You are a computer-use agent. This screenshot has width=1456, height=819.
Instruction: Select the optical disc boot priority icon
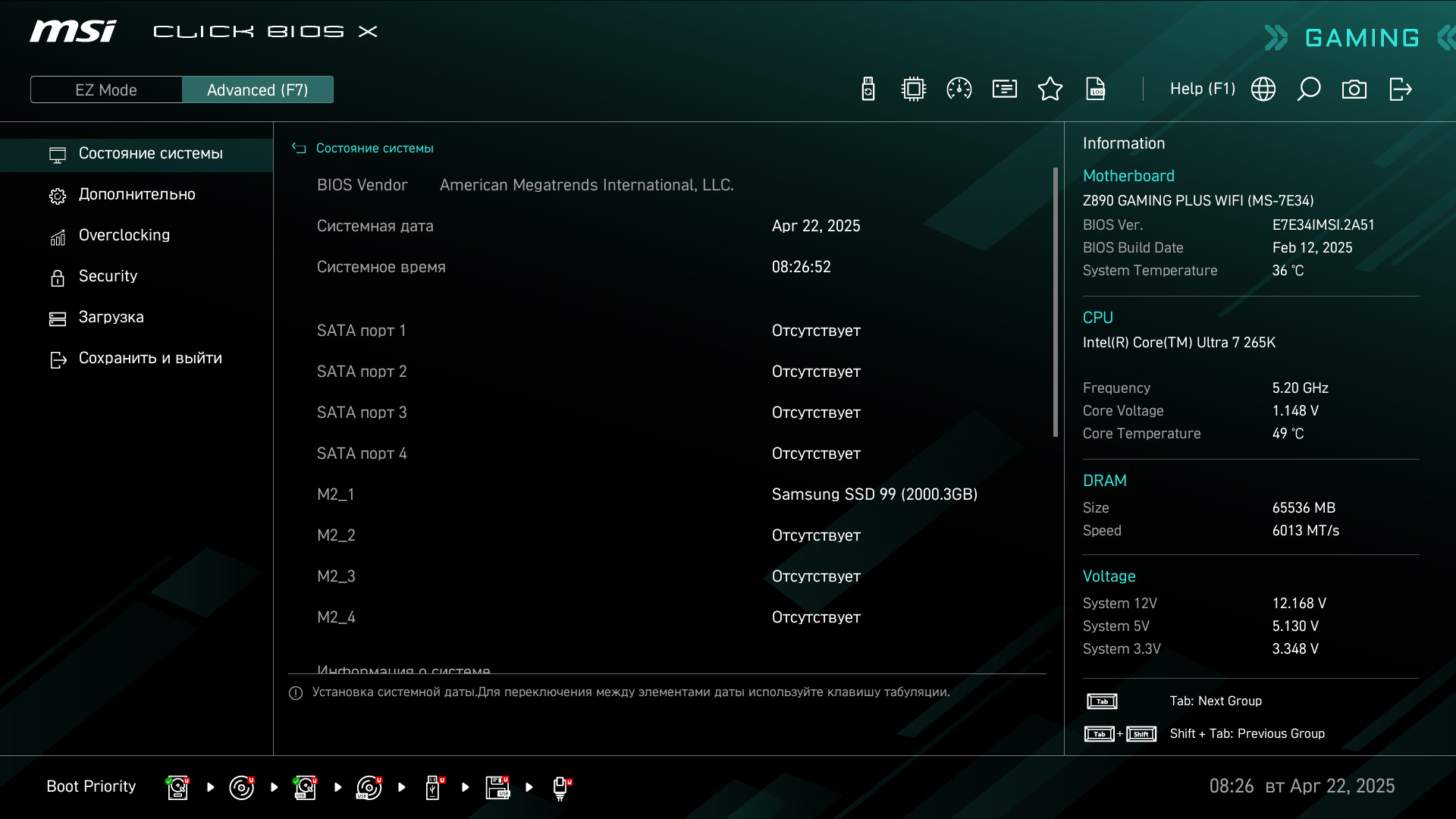point(241,787)
